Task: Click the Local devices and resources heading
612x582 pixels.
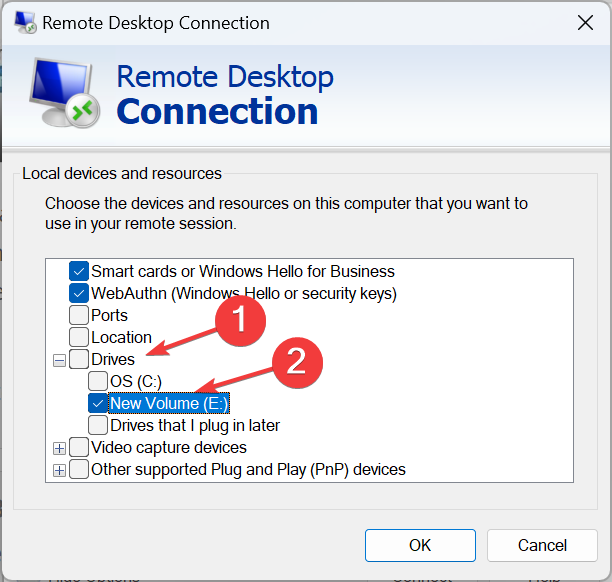Action: (x=122, y=173)
